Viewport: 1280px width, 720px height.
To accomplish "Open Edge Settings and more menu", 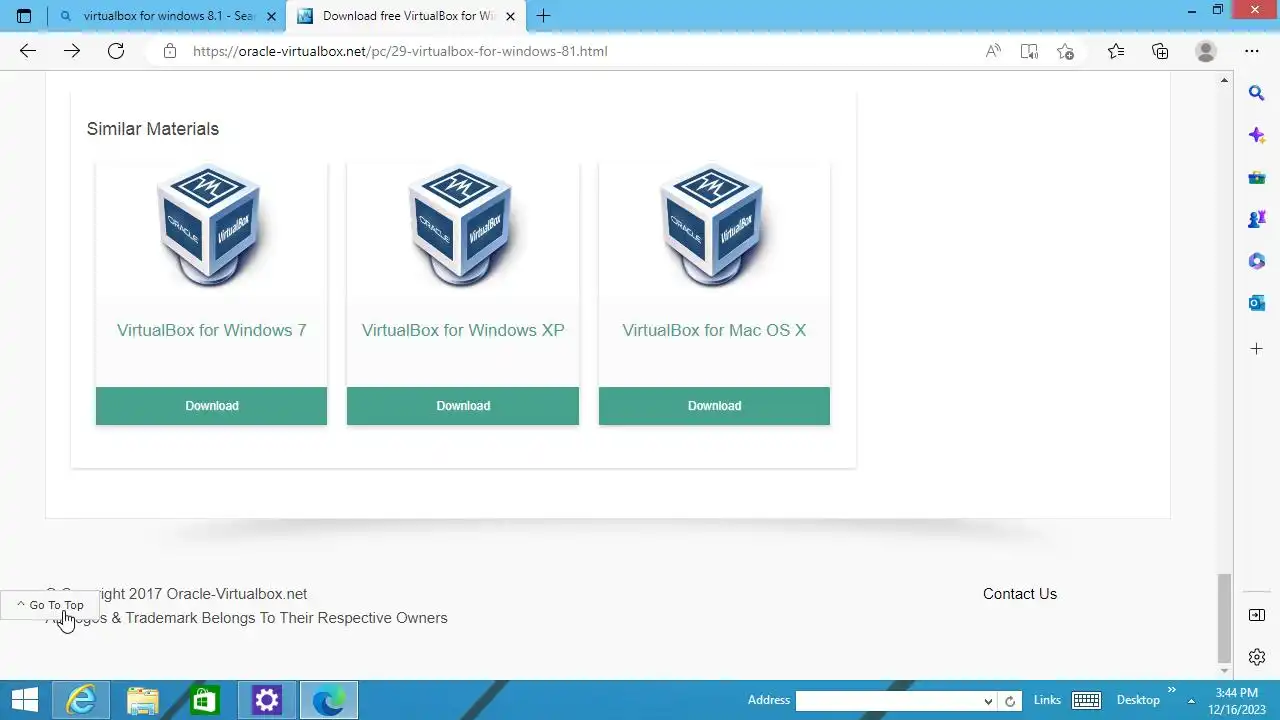I will [1252, 51].
